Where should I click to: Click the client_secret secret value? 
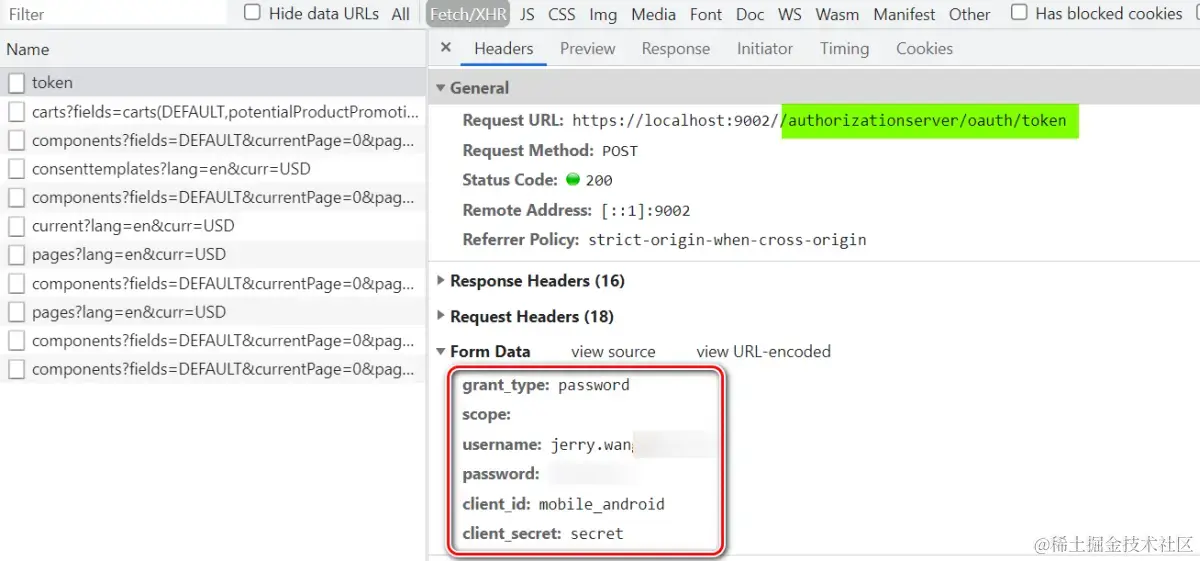597,534
